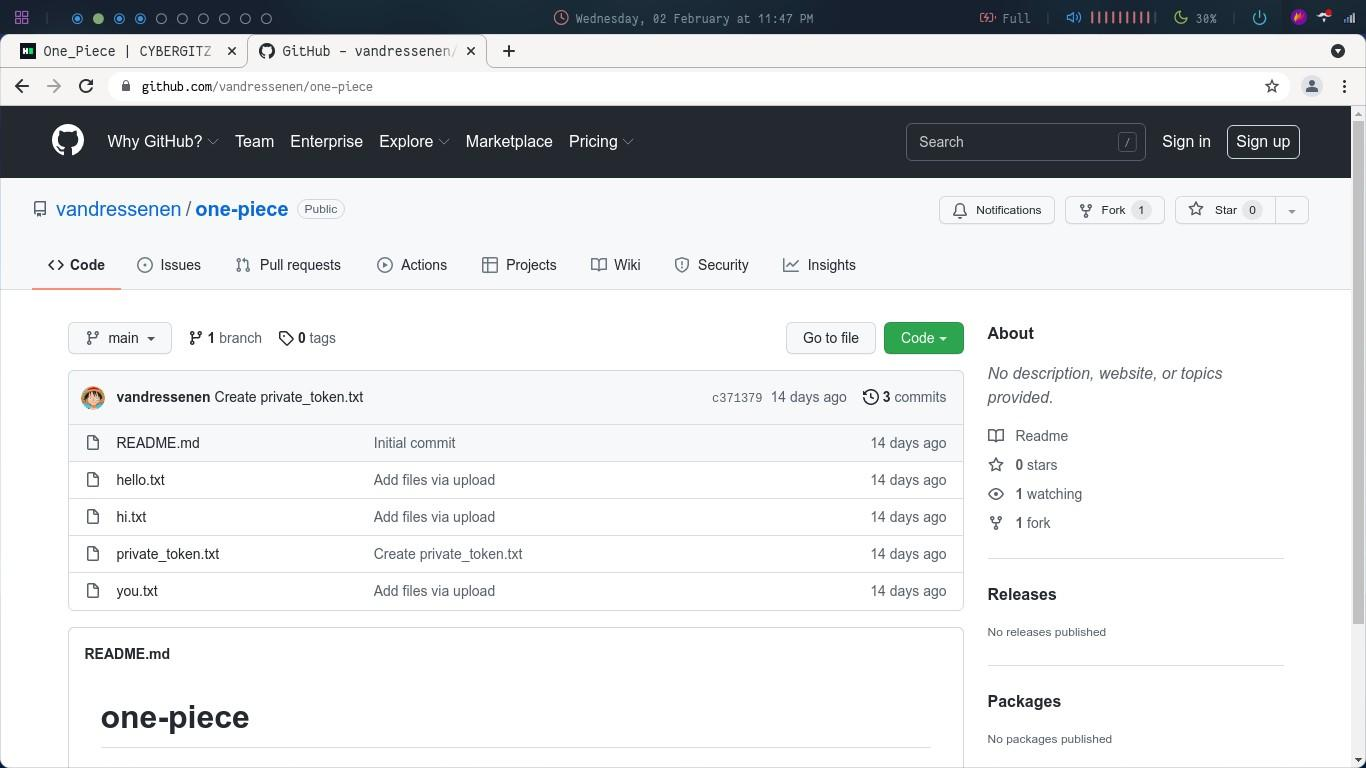The width and height of the screenshot is (1366, 768).
Task: Click the Go to file button
Action: pyautogui.click(x=831, y=338)
